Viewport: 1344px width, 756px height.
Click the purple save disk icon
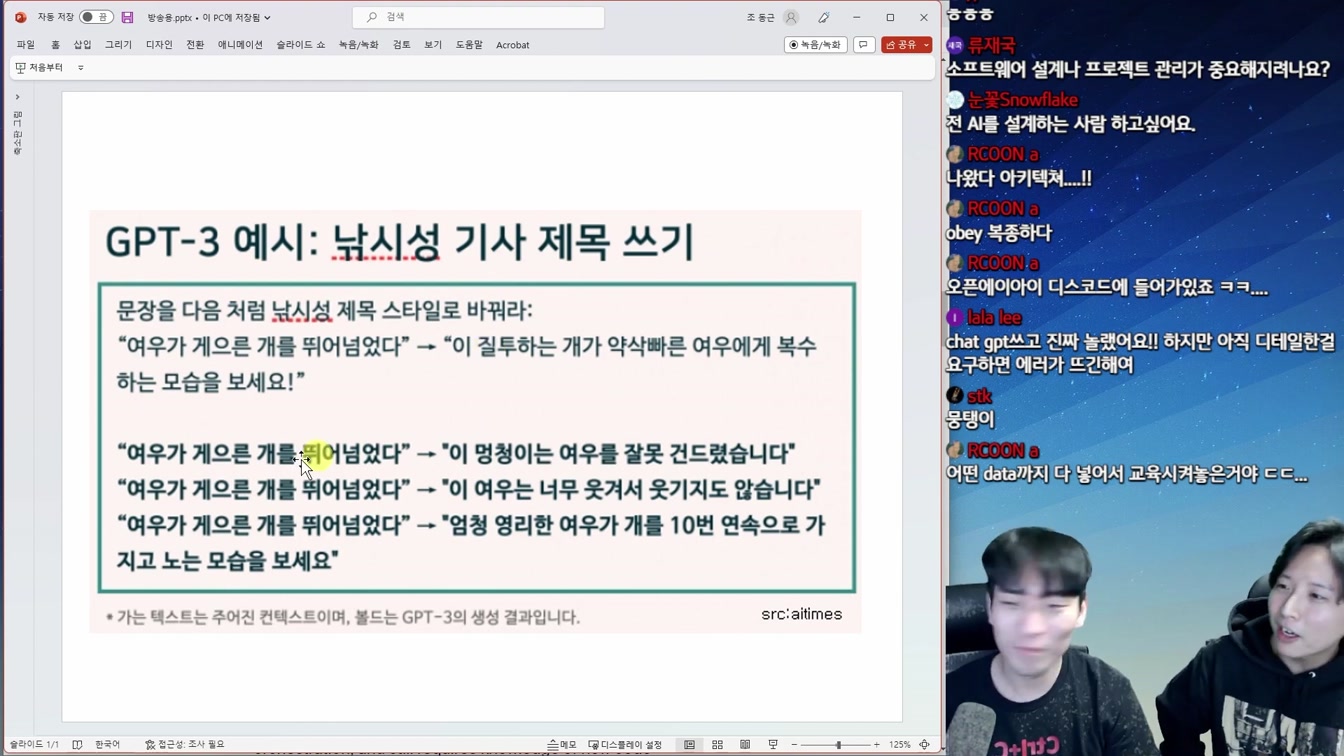127,17
